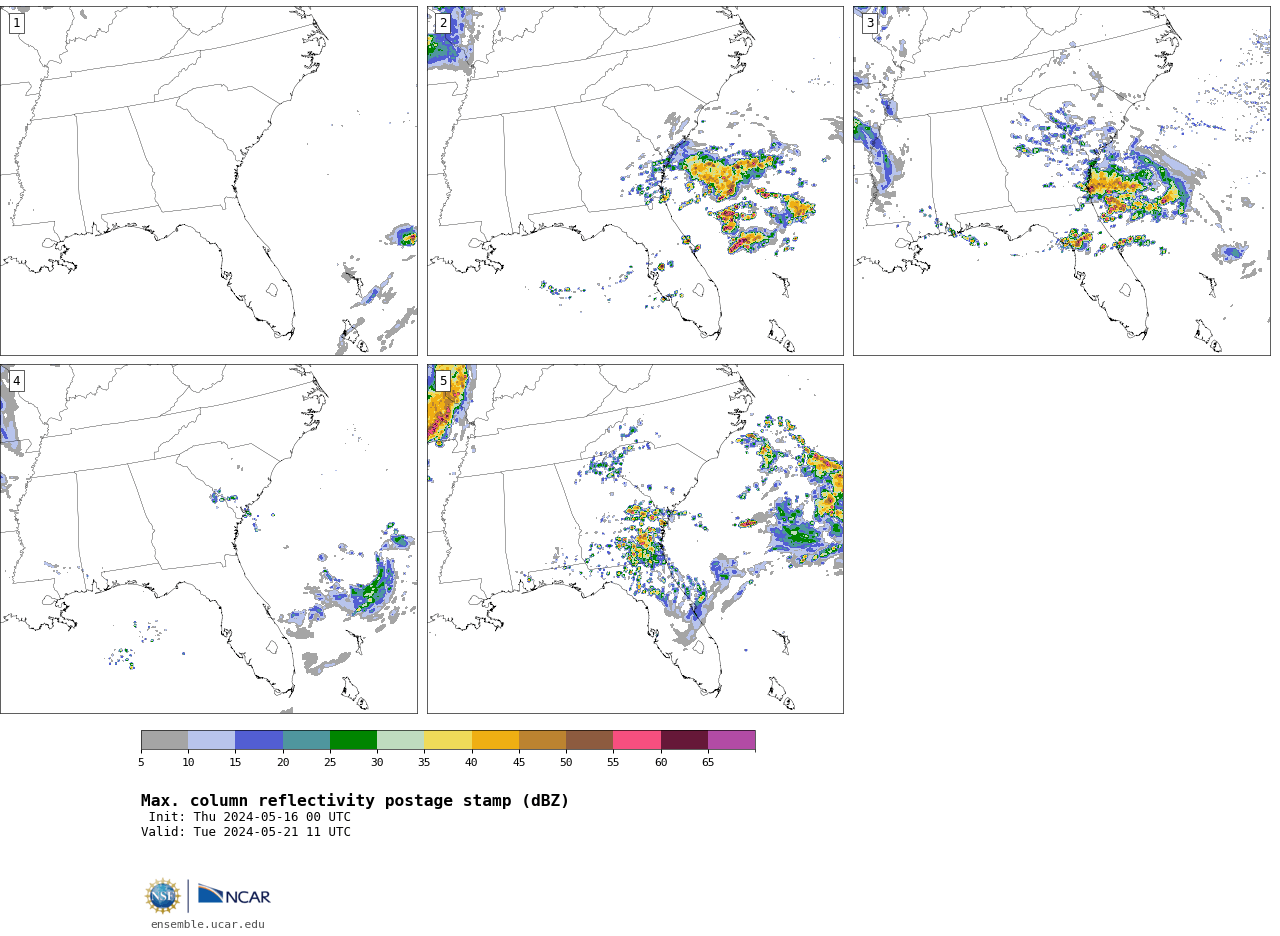The image size is (1280, 936).
Task: Click the Max. column reflectivity title
Action: click(x=355, y=801)
